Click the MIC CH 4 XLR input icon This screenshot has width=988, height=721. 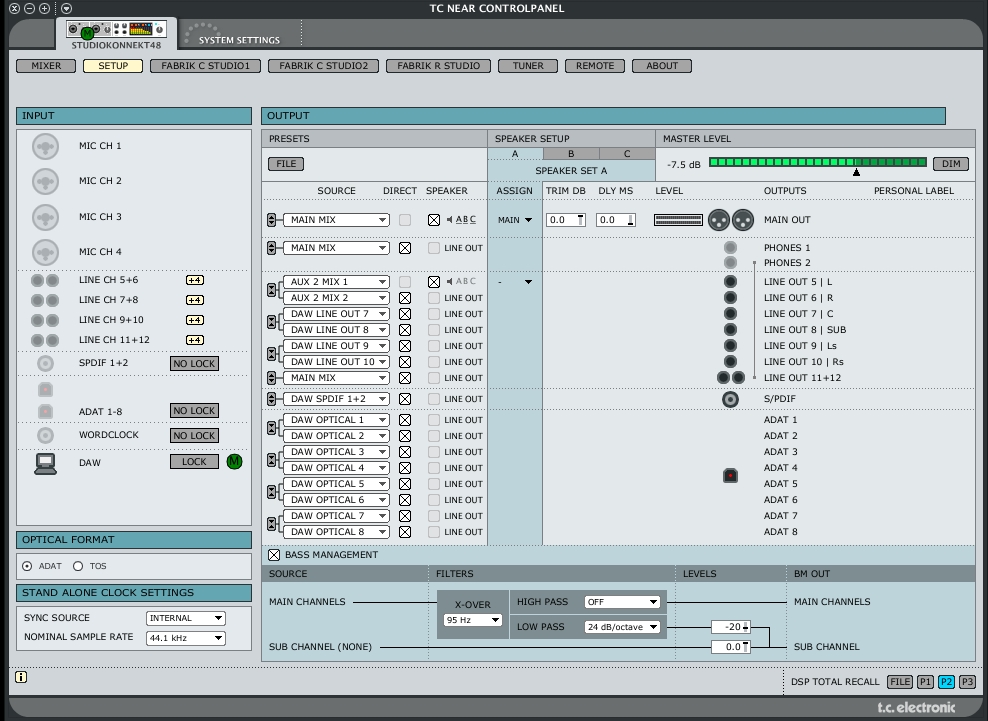click(x=45, y=252)
